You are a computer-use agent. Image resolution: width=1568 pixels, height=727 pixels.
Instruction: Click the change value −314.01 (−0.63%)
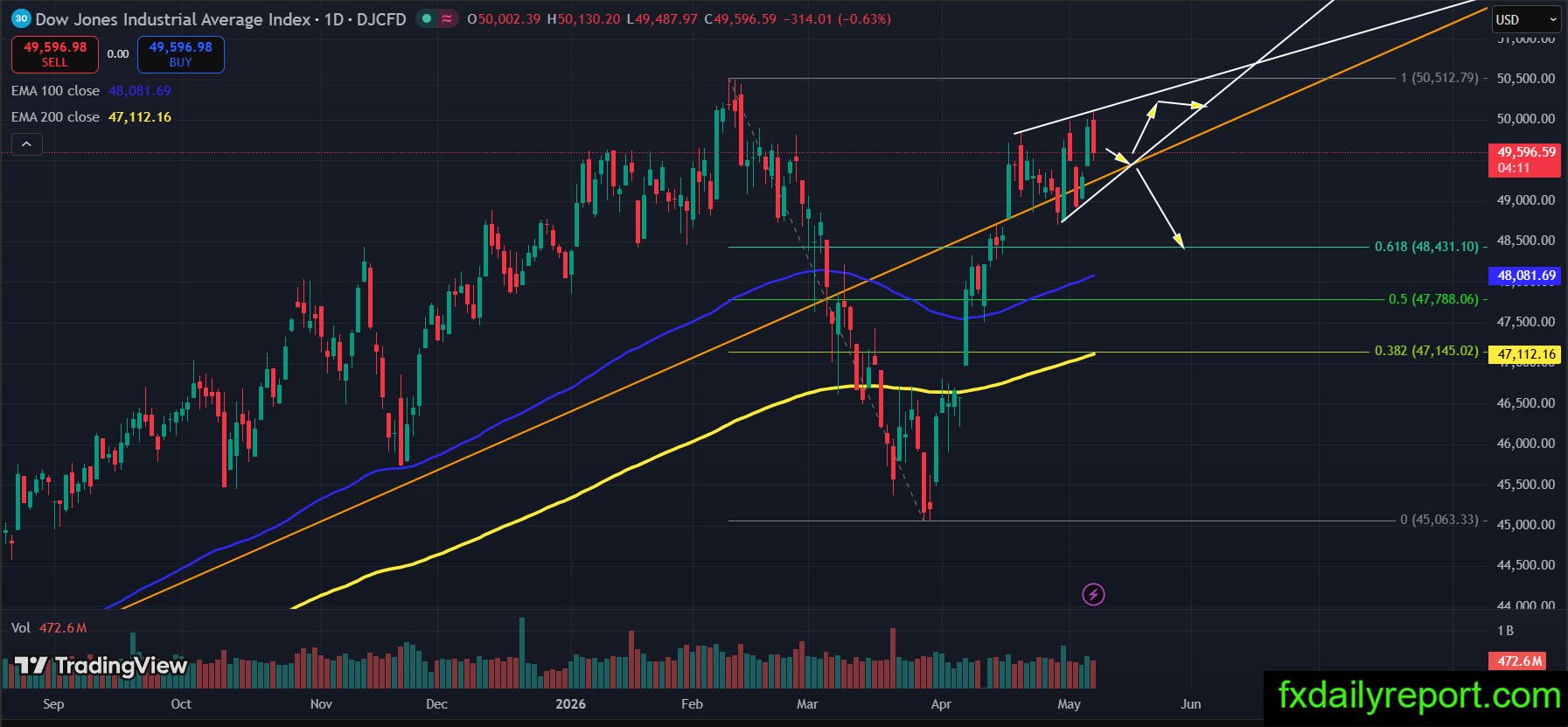tap(836, 19)
